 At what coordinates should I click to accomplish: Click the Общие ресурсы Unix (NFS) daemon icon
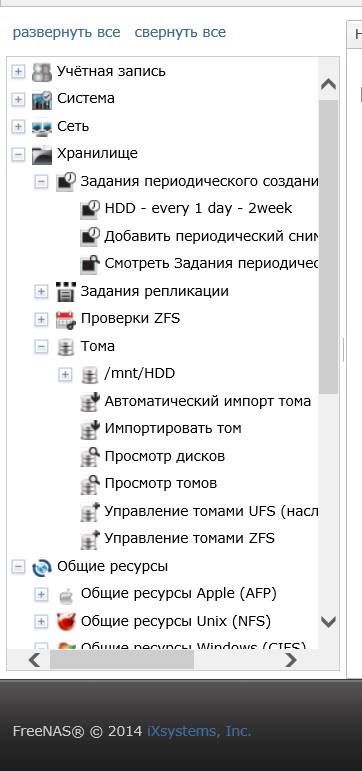pos(65,622)
